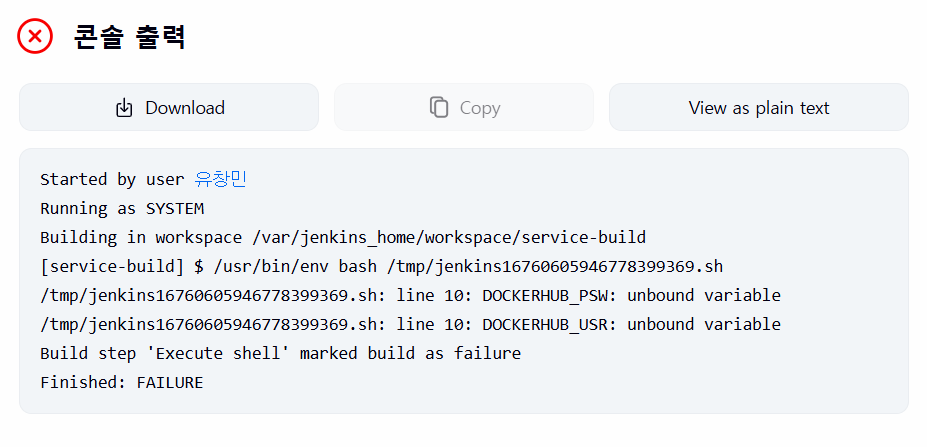927x447 pixels.
Task: Click the DOCKERHUB_PSW unbound variable line
Action: tap(410, 295)
